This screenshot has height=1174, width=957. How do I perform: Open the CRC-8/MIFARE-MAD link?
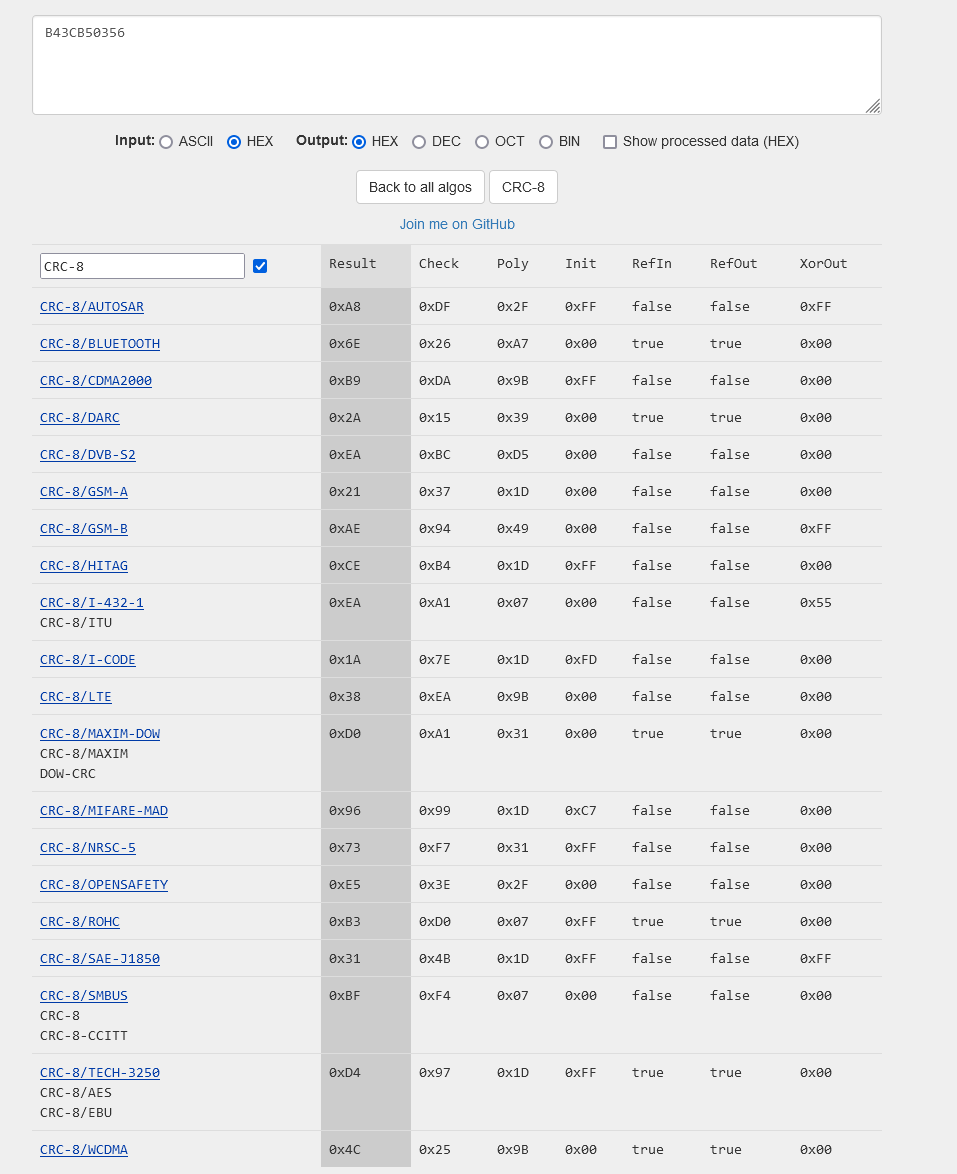[103, 811]
